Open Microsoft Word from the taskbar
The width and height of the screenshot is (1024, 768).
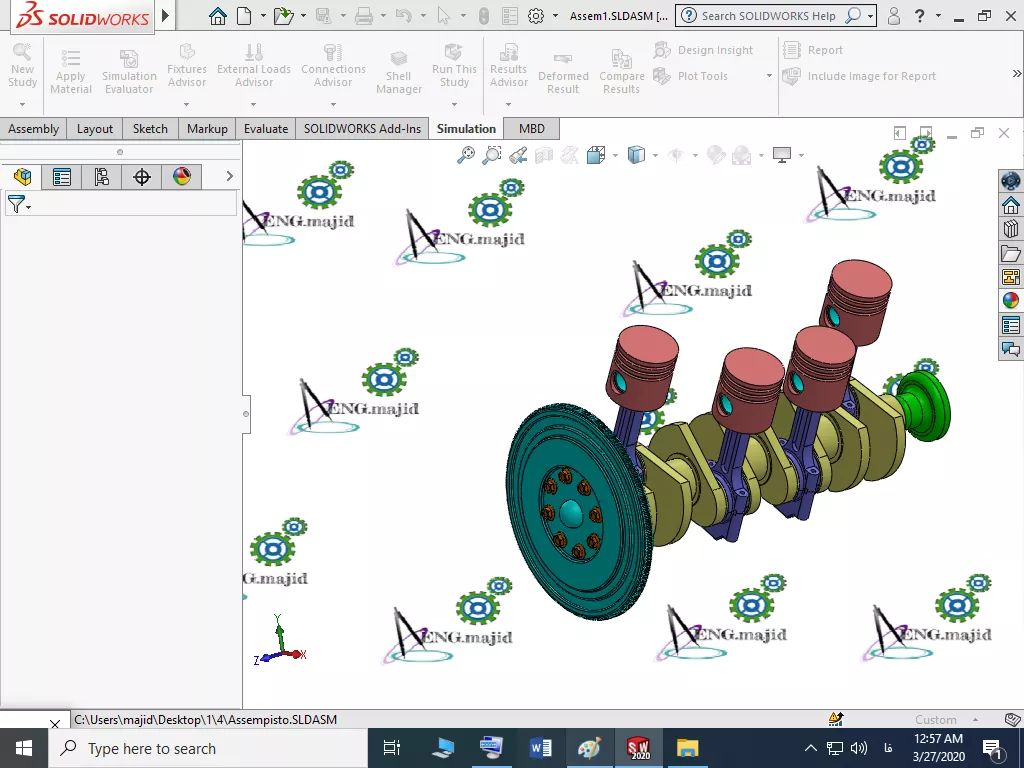coord(541,748)
